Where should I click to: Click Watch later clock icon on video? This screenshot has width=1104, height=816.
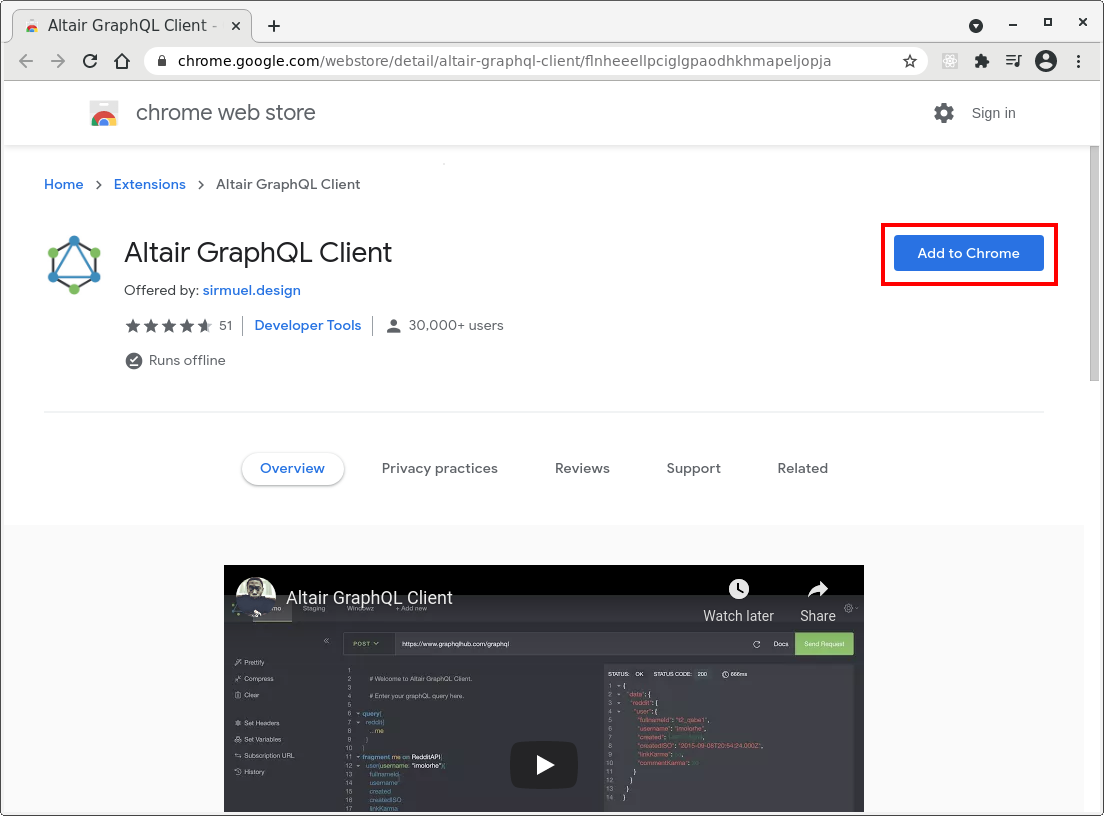pyautogui.click(x=738, y=589)
